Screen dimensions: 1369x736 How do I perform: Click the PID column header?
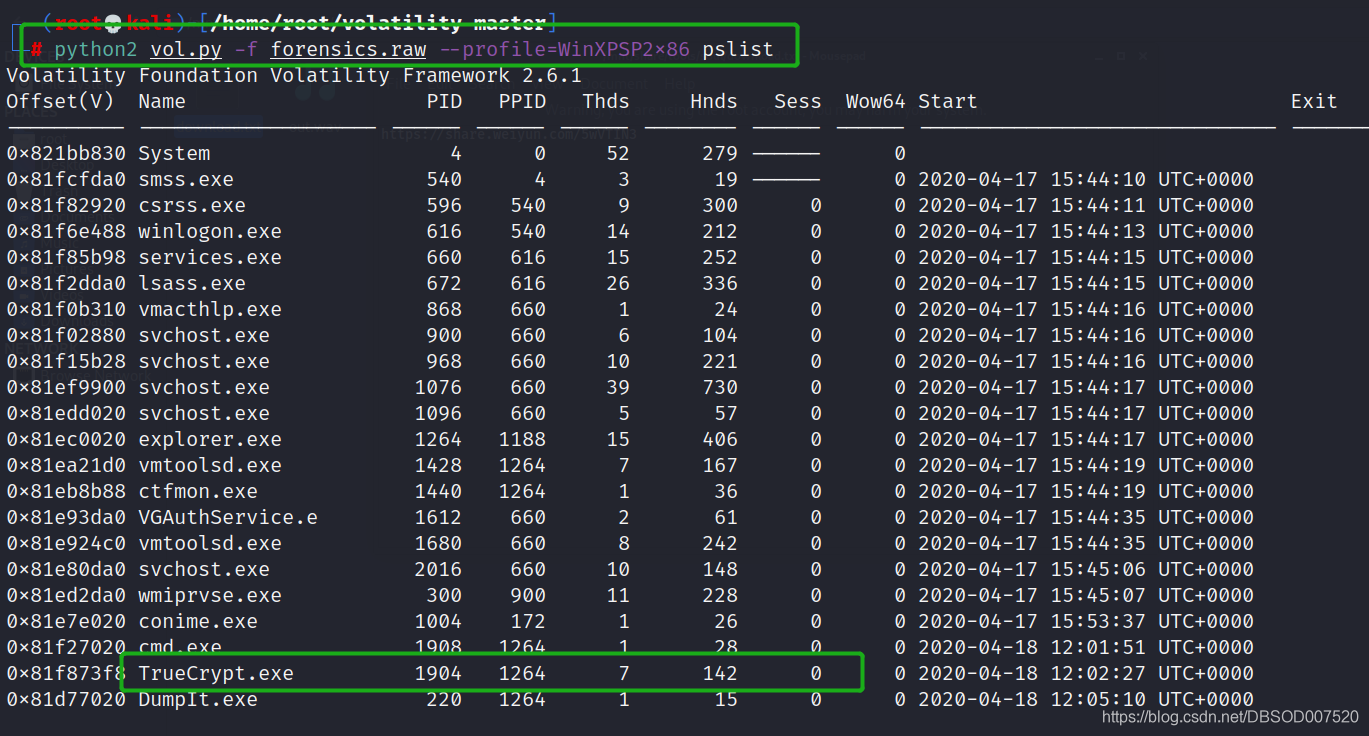coord(444,101)
